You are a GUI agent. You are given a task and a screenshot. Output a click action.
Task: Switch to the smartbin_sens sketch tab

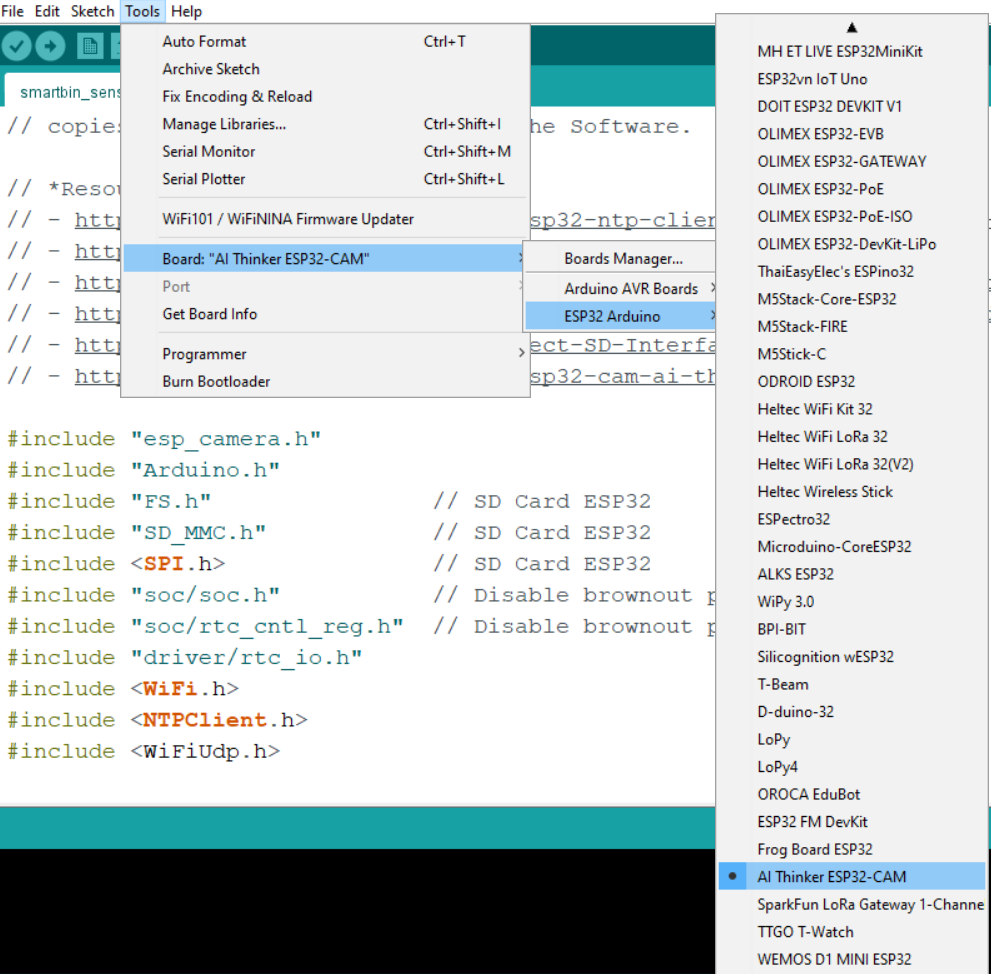click(x=62, y=92)
